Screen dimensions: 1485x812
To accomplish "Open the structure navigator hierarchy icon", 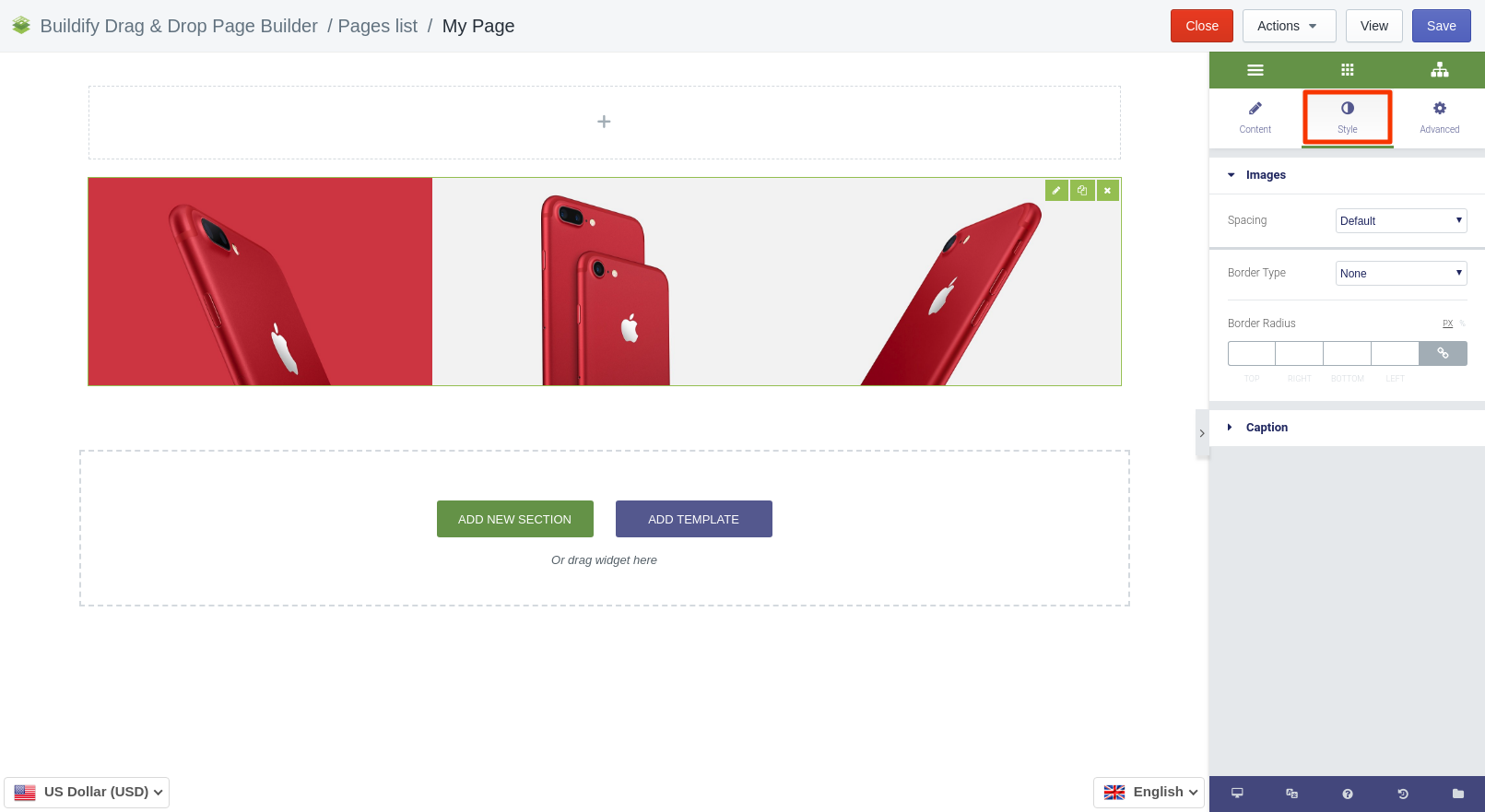I will click(x=1439, y=70).
